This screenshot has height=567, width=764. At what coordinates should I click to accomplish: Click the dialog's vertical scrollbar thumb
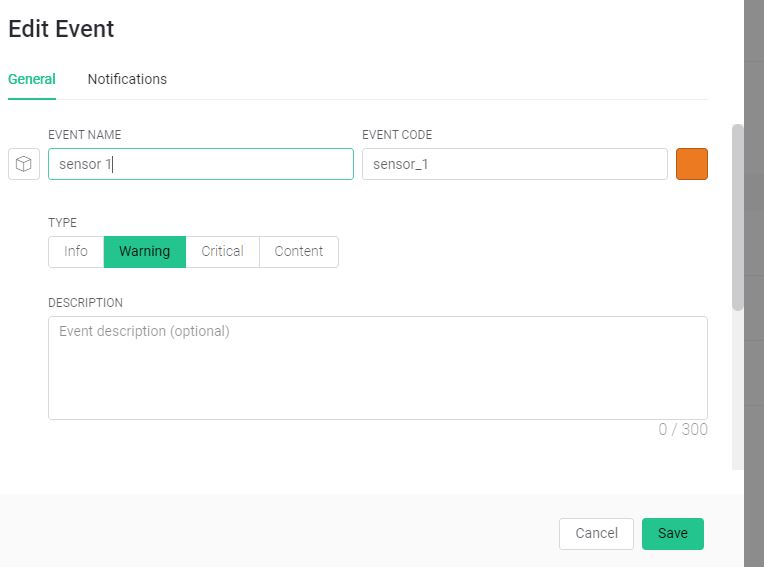738,216
